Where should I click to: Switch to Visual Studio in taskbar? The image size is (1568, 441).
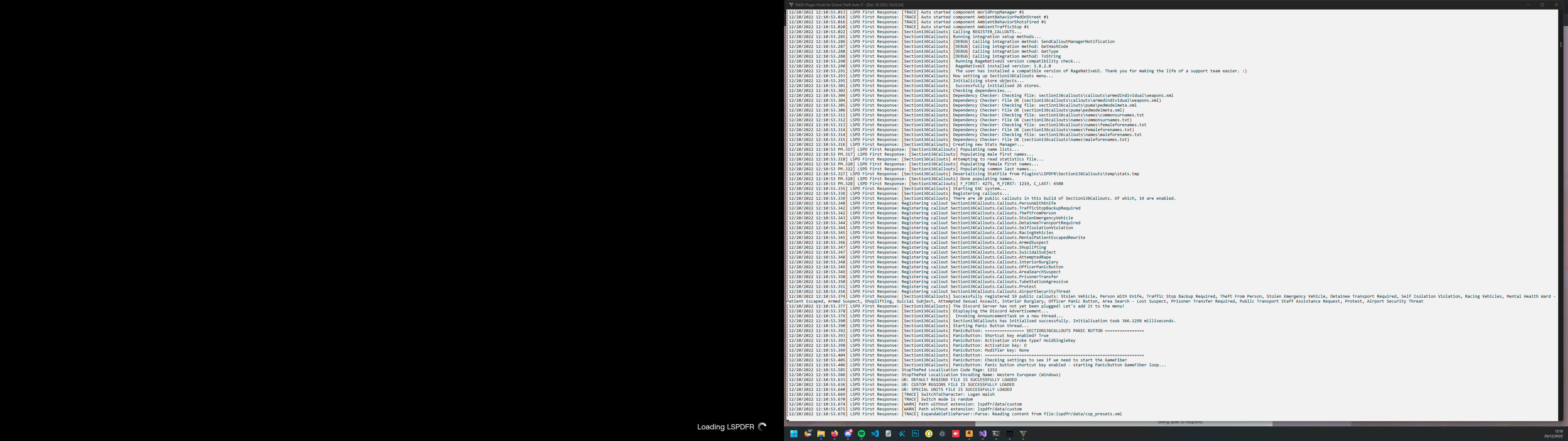pos(982,434)
